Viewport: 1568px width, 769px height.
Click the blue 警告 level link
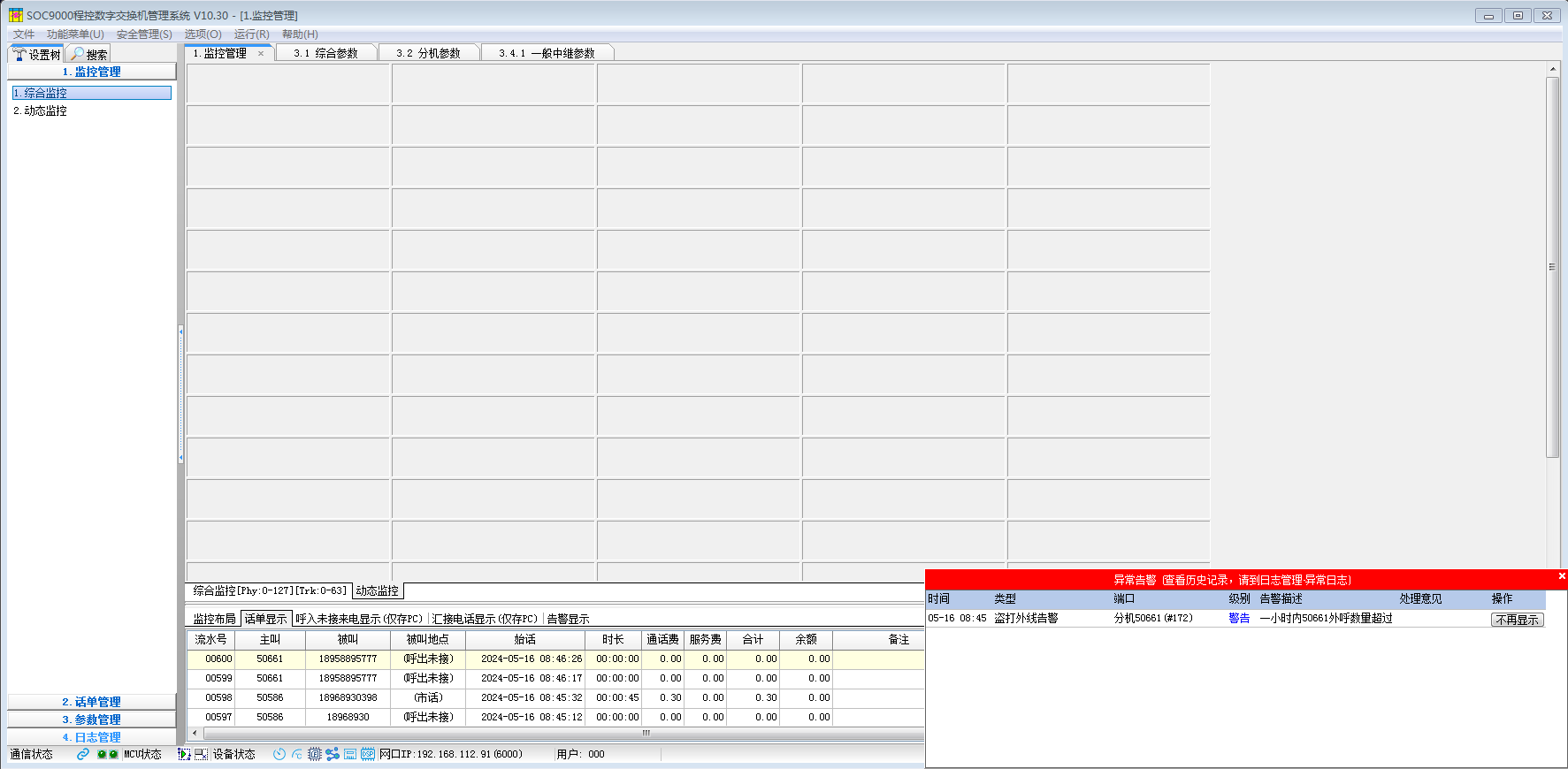[x=1239, y=619]
